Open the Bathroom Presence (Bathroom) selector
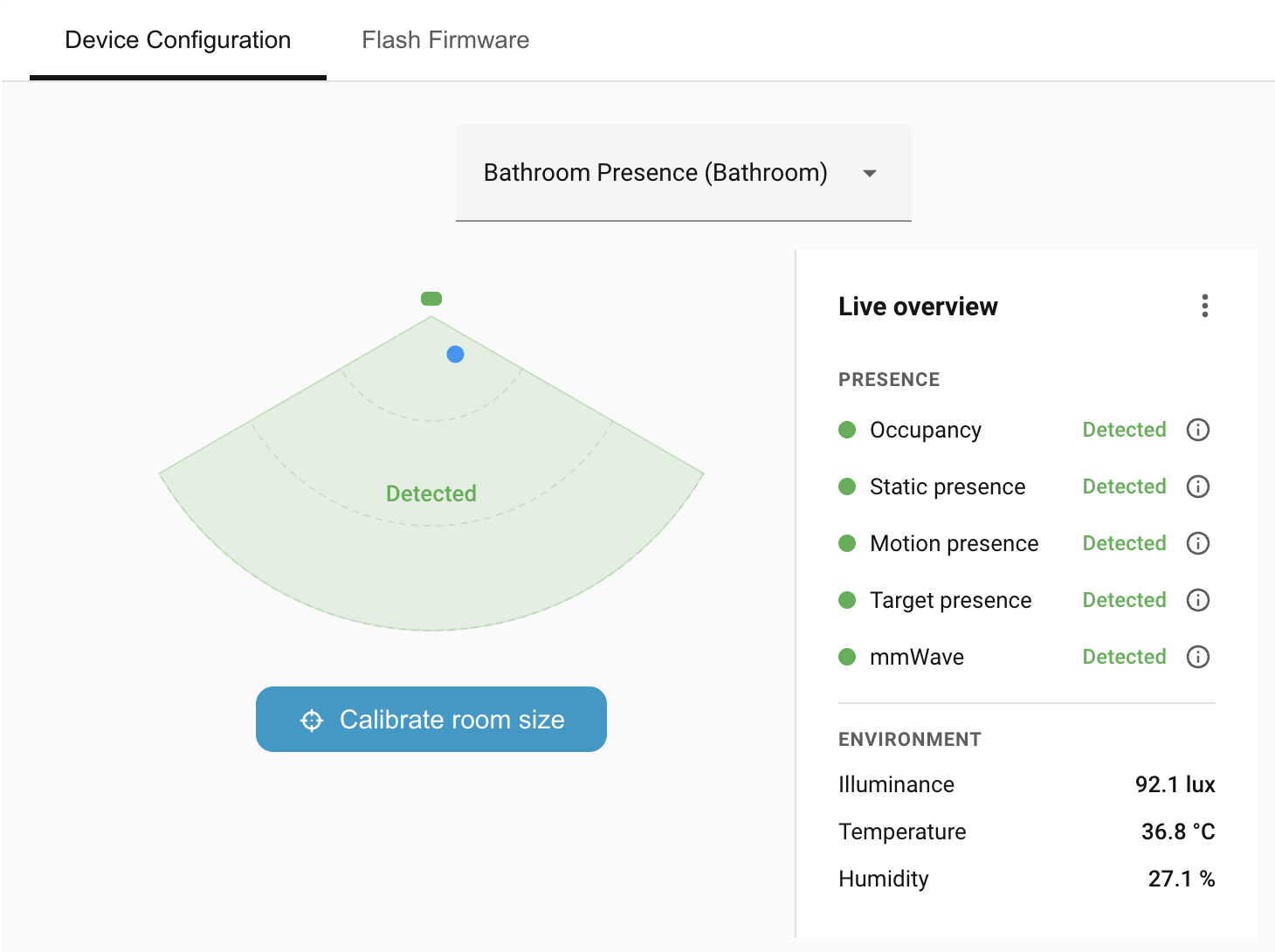The height and width of the screenshot is (952, 1275). pyautogui.click(x=684, y=173)
